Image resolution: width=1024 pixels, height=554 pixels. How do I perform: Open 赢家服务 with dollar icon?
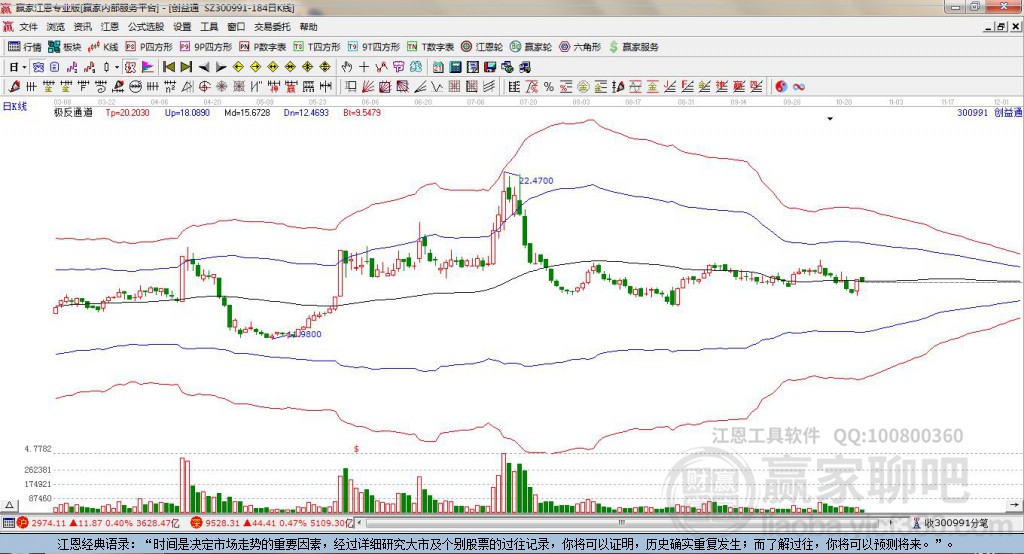633,47
